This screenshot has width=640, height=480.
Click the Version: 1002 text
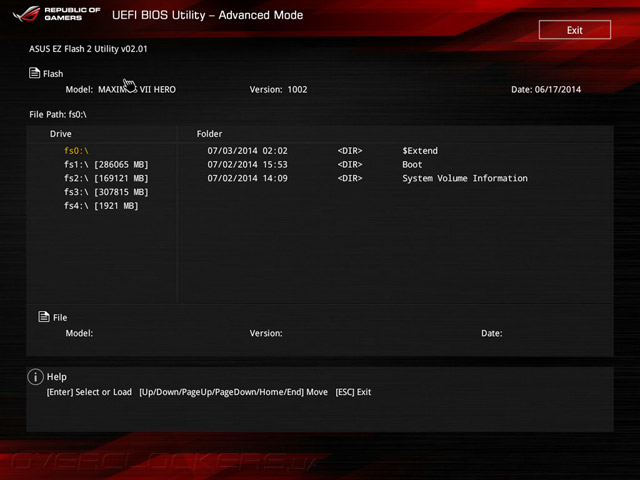[x=278, y=89]
